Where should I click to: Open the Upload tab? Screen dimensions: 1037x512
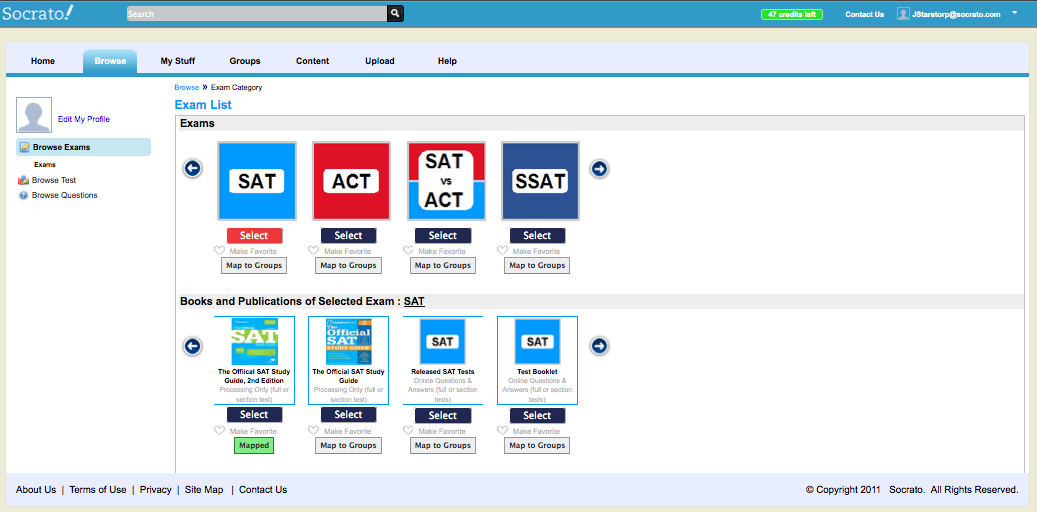pyautogui.click(x=380, y=61)
